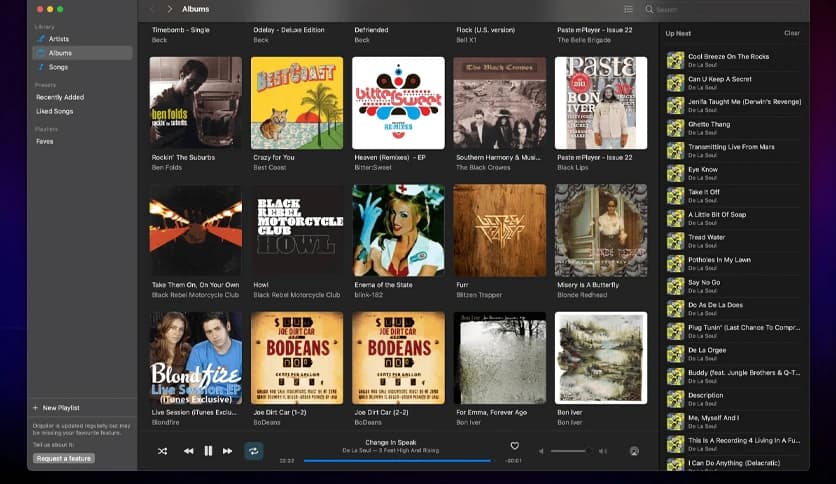Viewport: 836px width, 484px height.
Task: Toggle shuffle playback
Action: [162, 451]
